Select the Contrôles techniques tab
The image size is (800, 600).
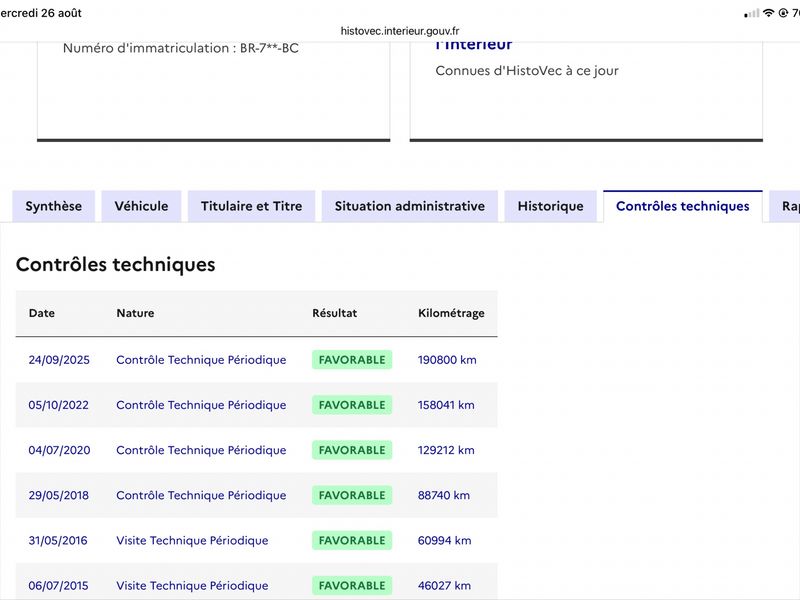pyautogui.click(x=683, y=206)
